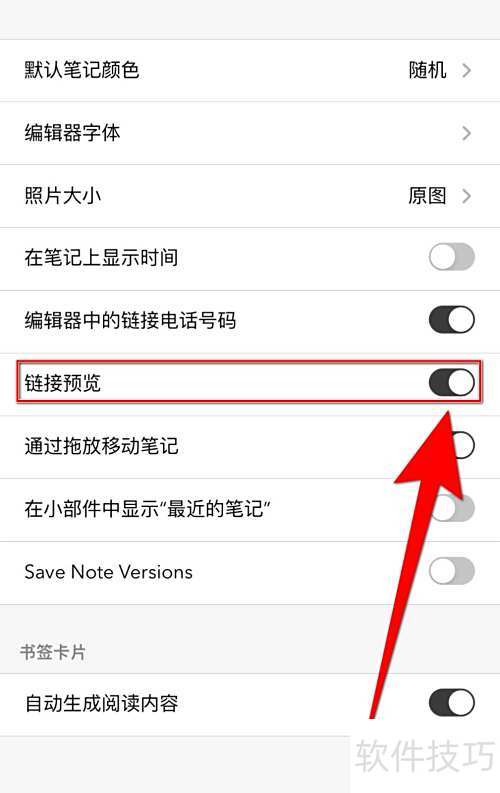This screenshot has height=793, width=500.
Task: Tap the 在笔记上显示时间 label
Action: pyautogui.click(x=101, y=257)
